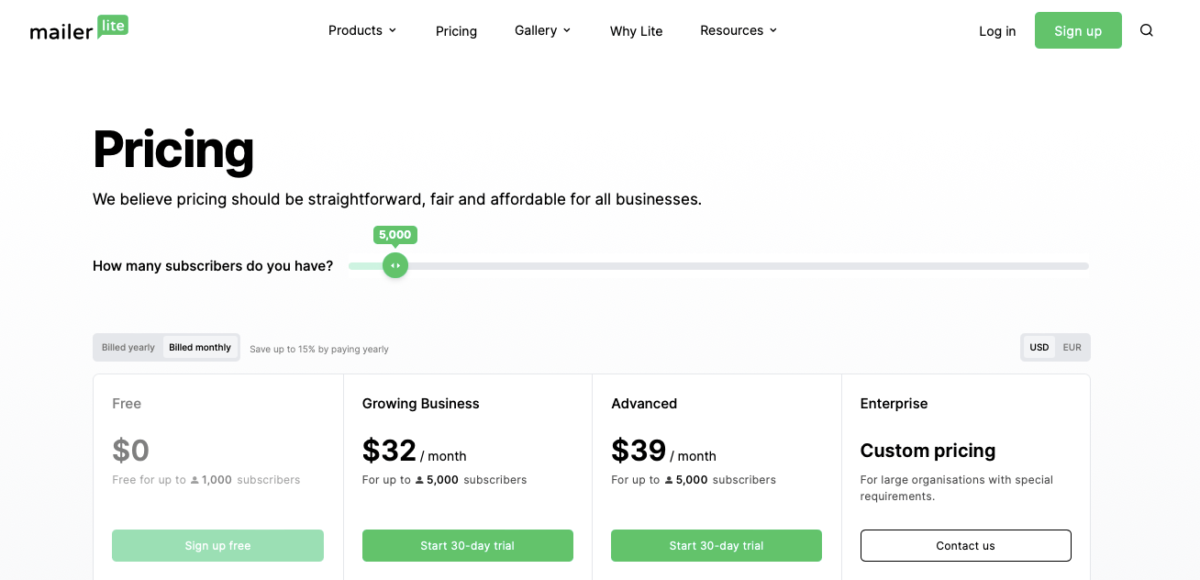1200x580 pixels.
Task: Start the 30-day trial for Advanced plan
Action: pos(716,545)
